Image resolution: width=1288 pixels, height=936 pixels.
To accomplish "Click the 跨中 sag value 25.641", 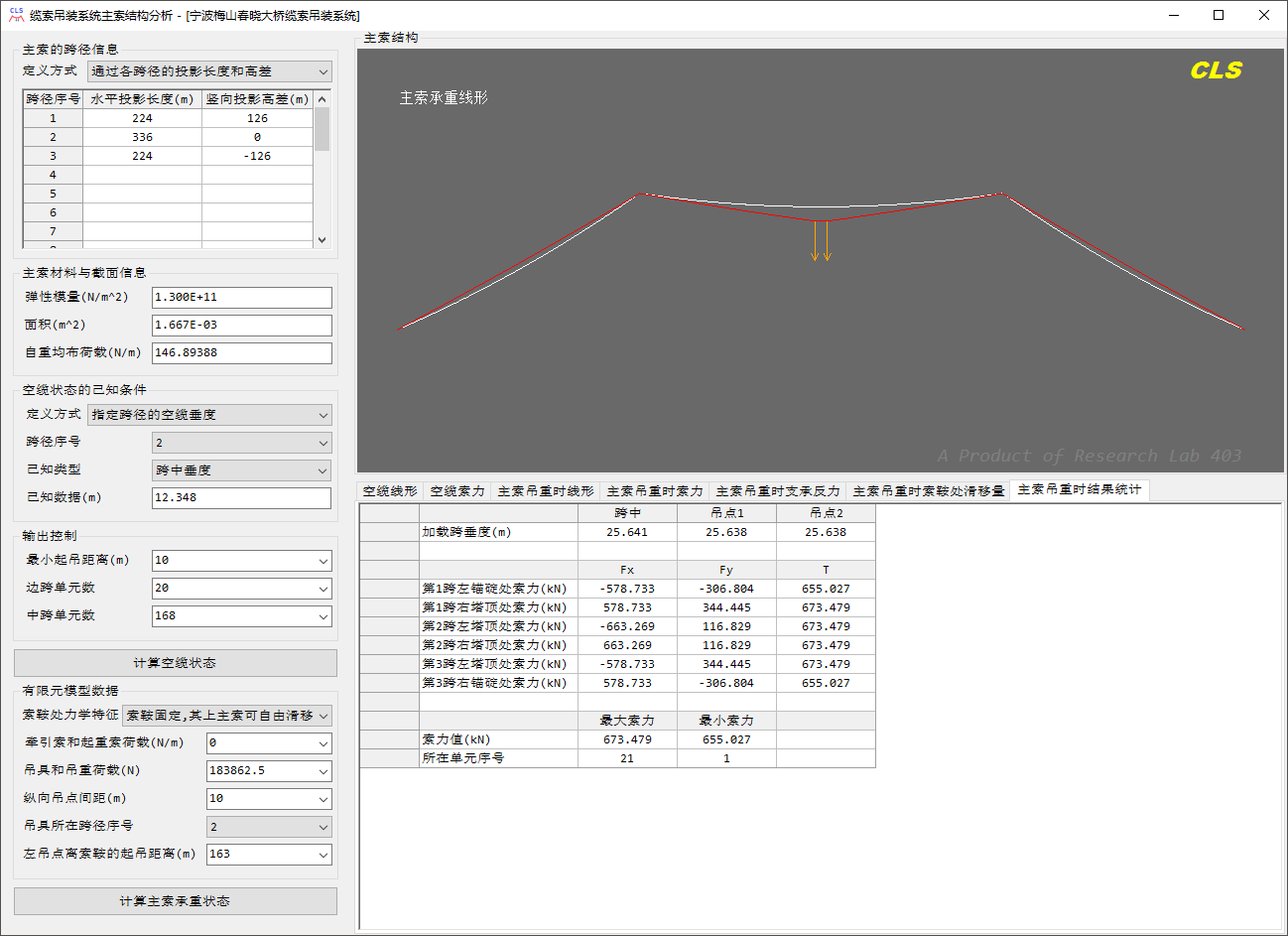I will pos(627,532).
